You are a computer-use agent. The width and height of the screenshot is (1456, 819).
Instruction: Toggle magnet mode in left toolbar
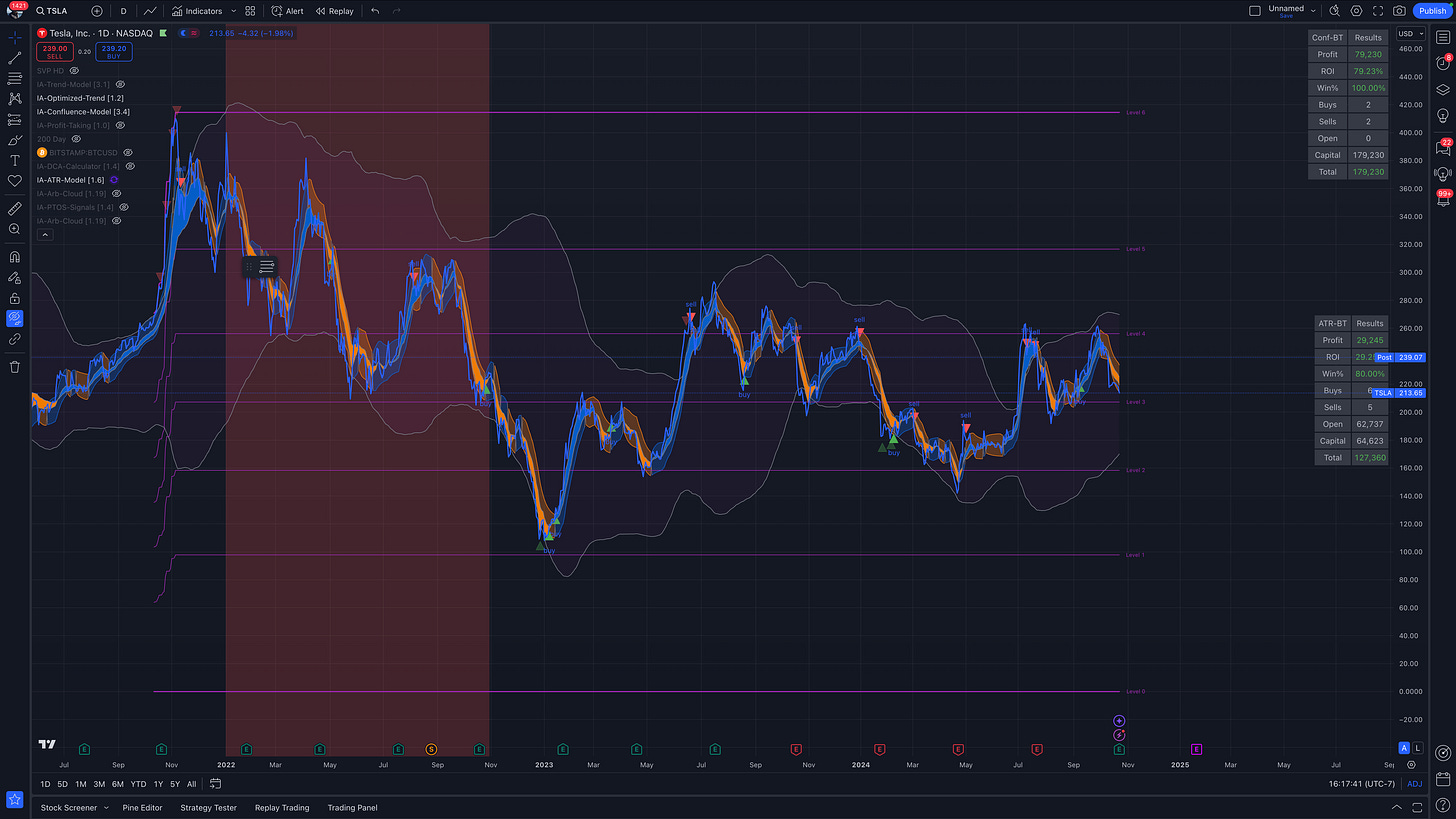tap(14, 257)
